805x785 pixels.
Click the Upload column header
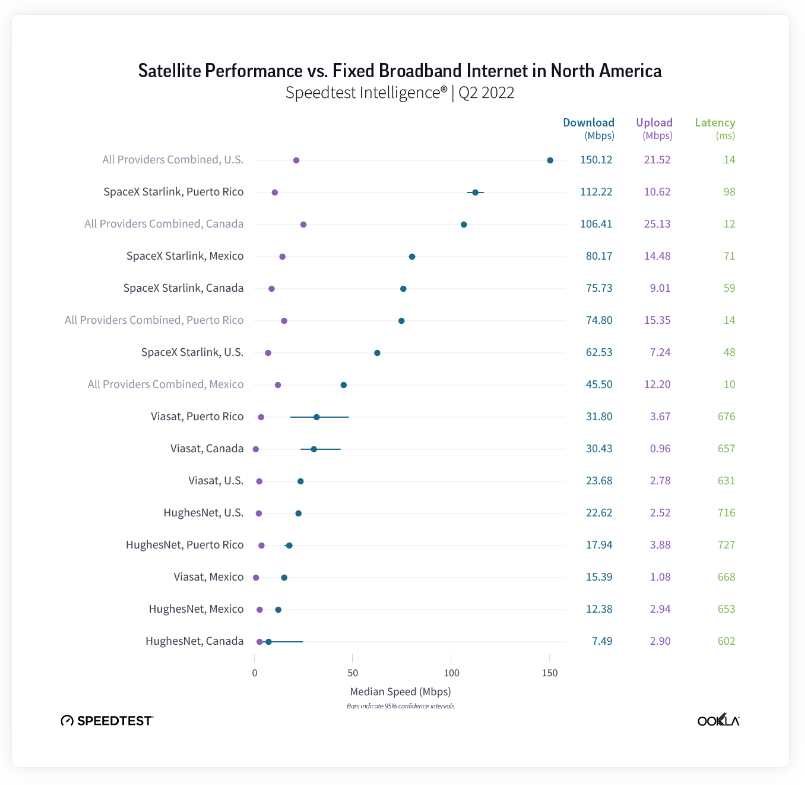point(655,123)
